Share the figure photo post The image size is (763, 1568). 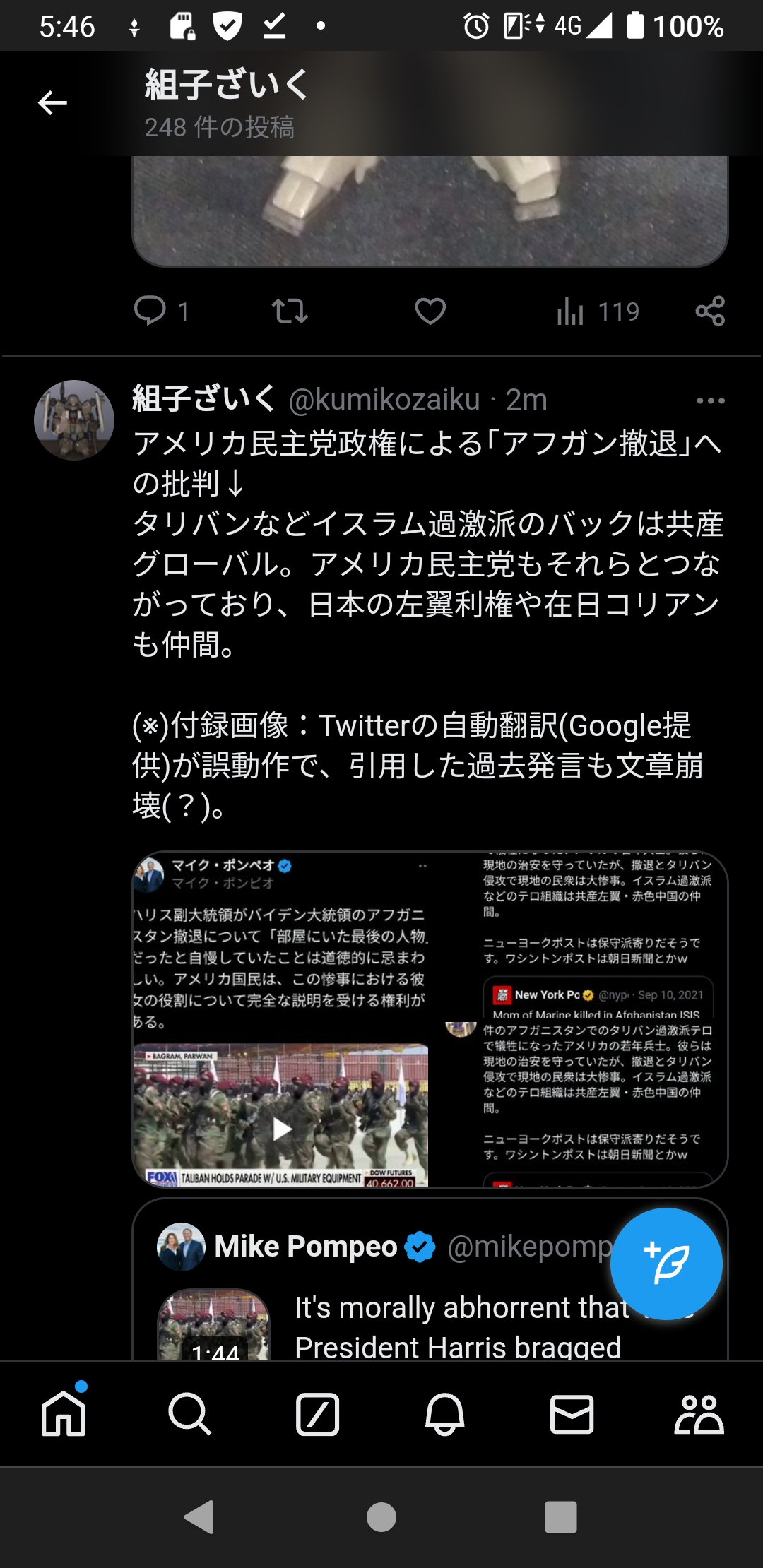710,311
